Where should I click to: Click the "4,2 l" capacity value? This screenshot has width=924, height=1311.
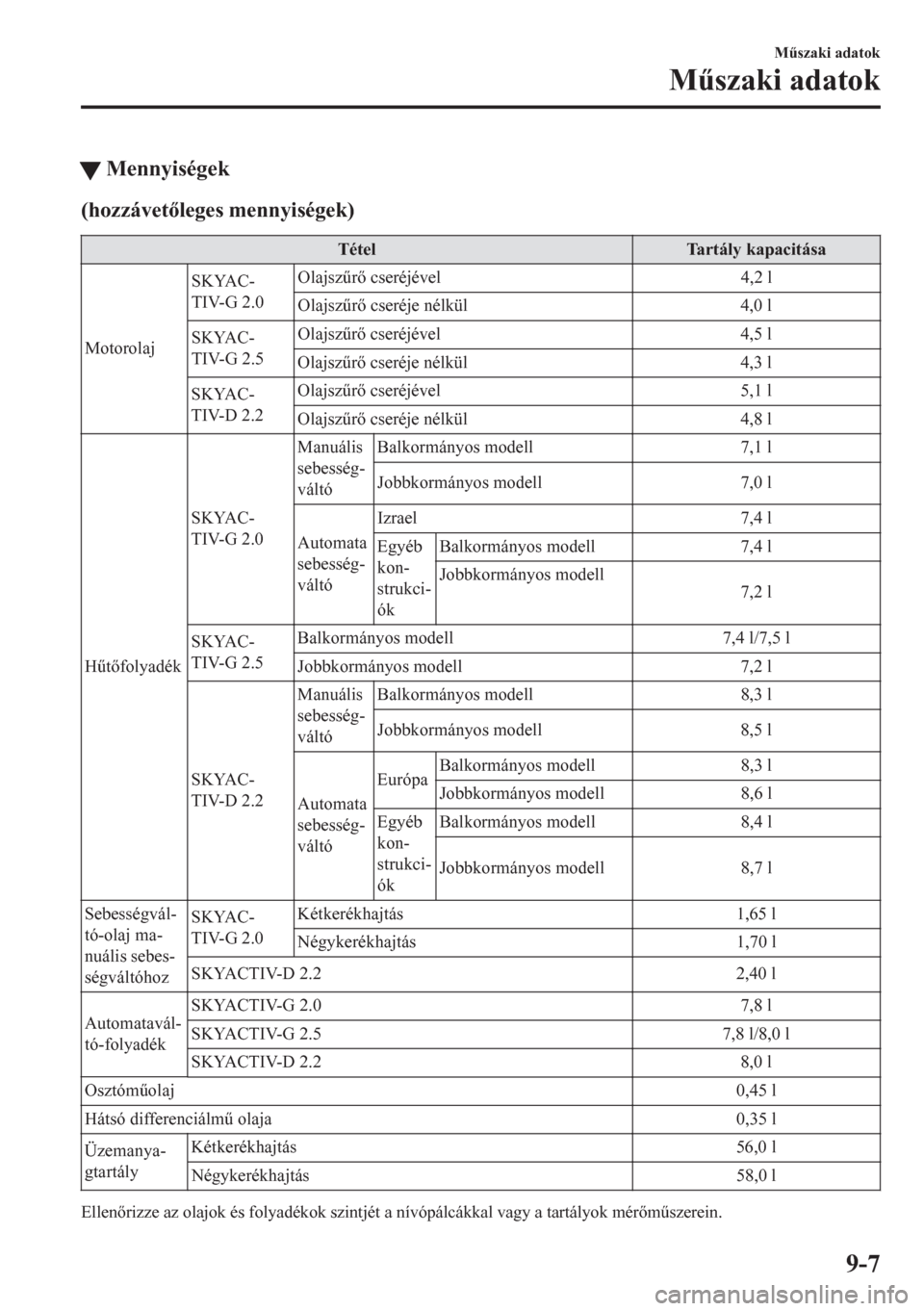pyautogui.click(x=757, y=277)
